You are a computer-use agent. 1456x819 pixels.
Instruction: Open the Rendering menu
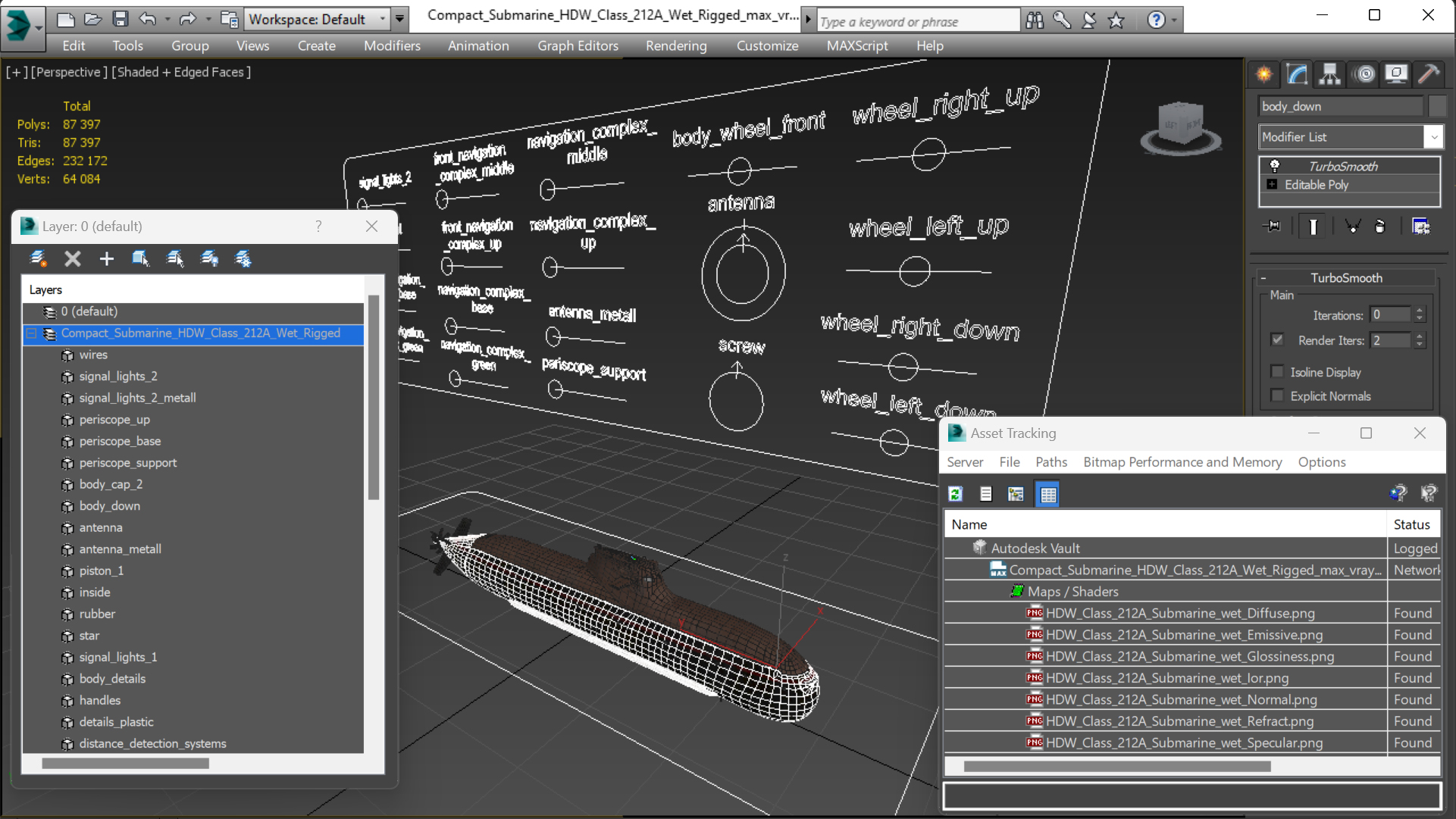[676, 45]
